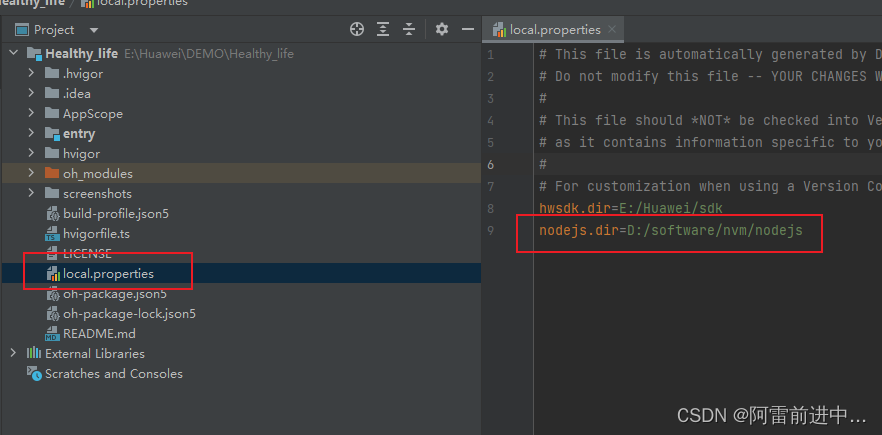
Task: Click the oh-package.json5 file icon
Action: click(x=52, y=294)
